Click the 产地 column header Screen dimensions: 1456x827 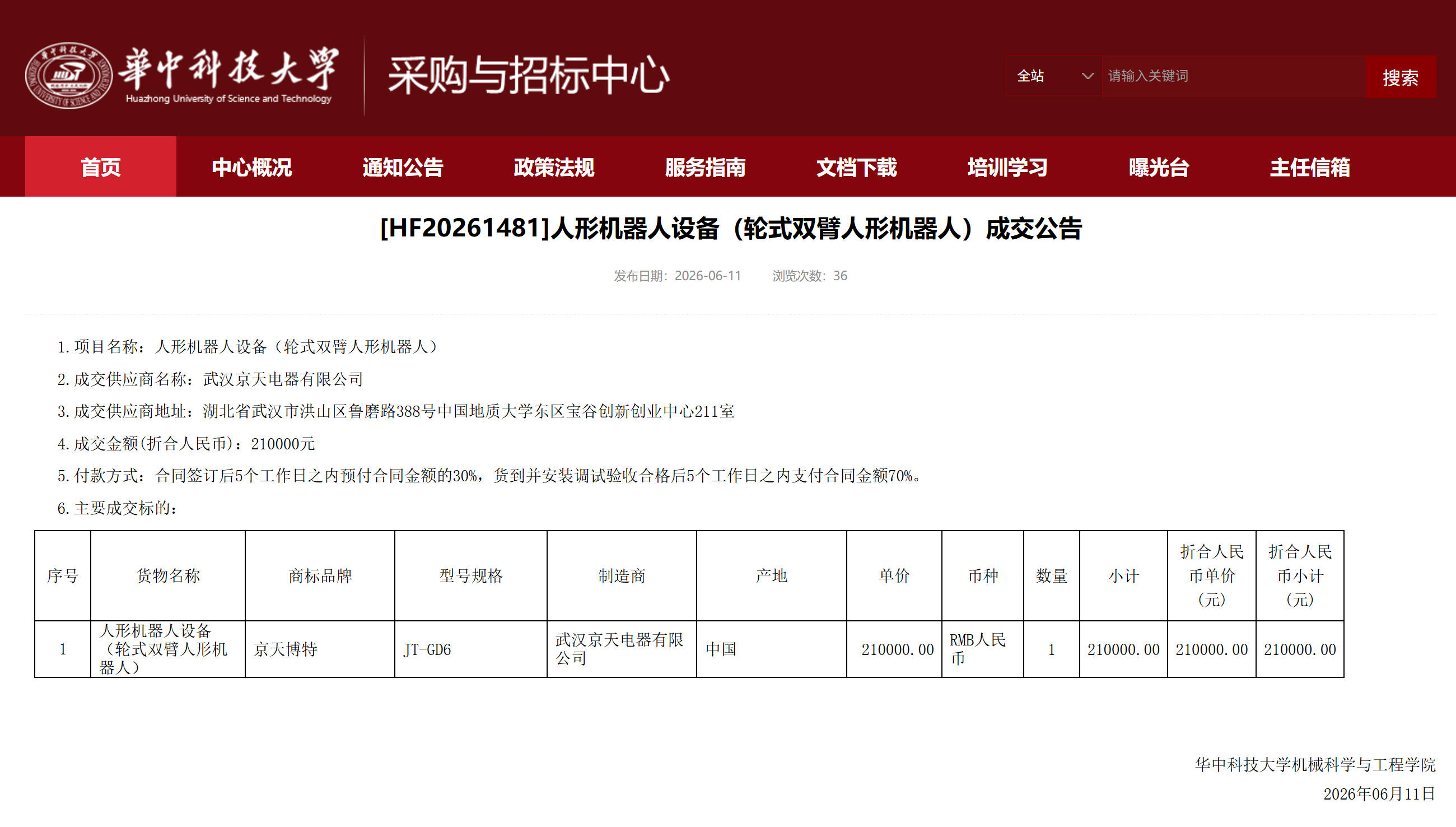(772, 576)
